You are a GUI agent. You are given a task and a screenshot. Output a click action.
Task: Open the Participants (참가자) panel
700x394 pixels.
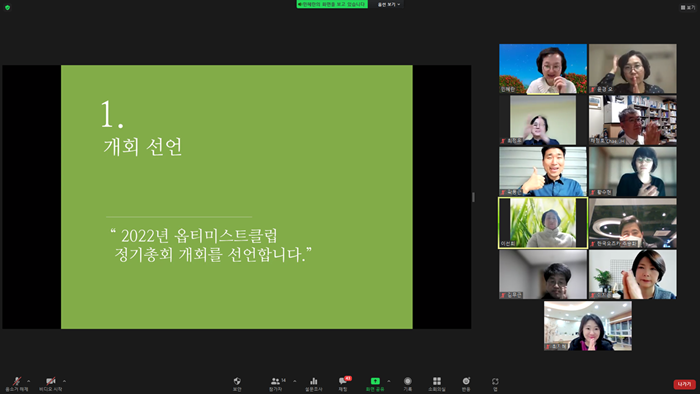click(x=276, y=384)
